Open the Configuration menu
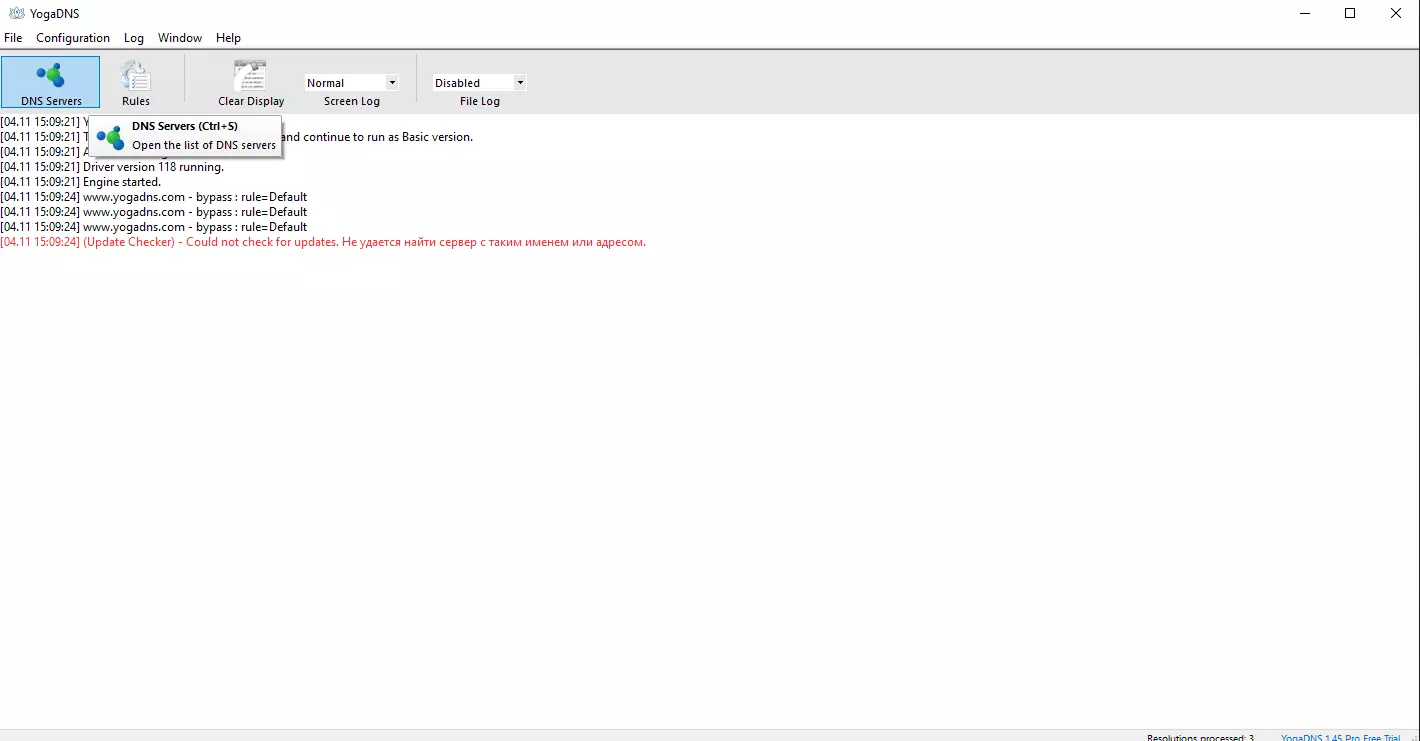This screenshot has height=741, width=1420. pyautogui.click(x=73, y=38)
